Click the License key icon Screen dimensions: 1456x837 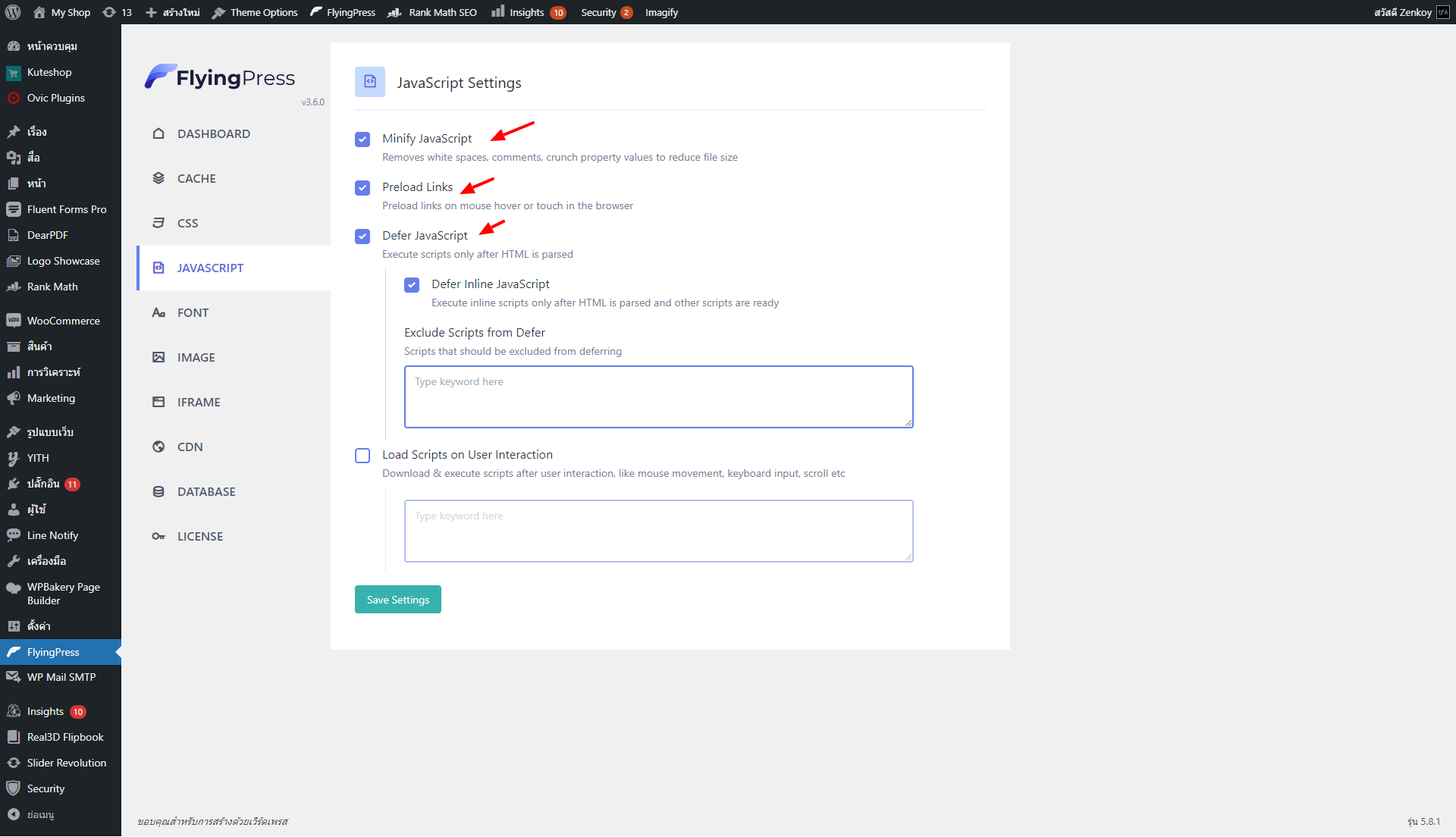point(158,536)
